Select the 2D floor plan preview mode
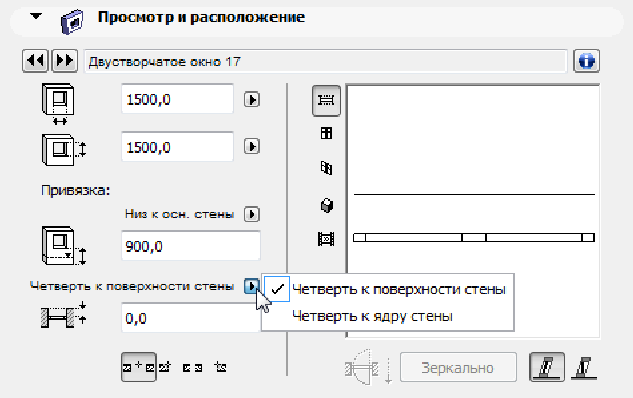Screen dimensions: 633x398 (326, 101)
